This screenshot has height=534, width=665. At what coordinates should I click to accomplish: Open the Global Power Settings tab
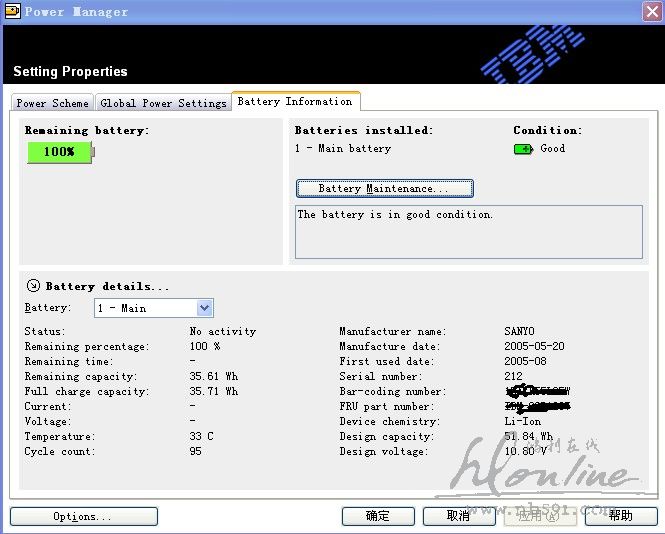click(x=163, y=103)
